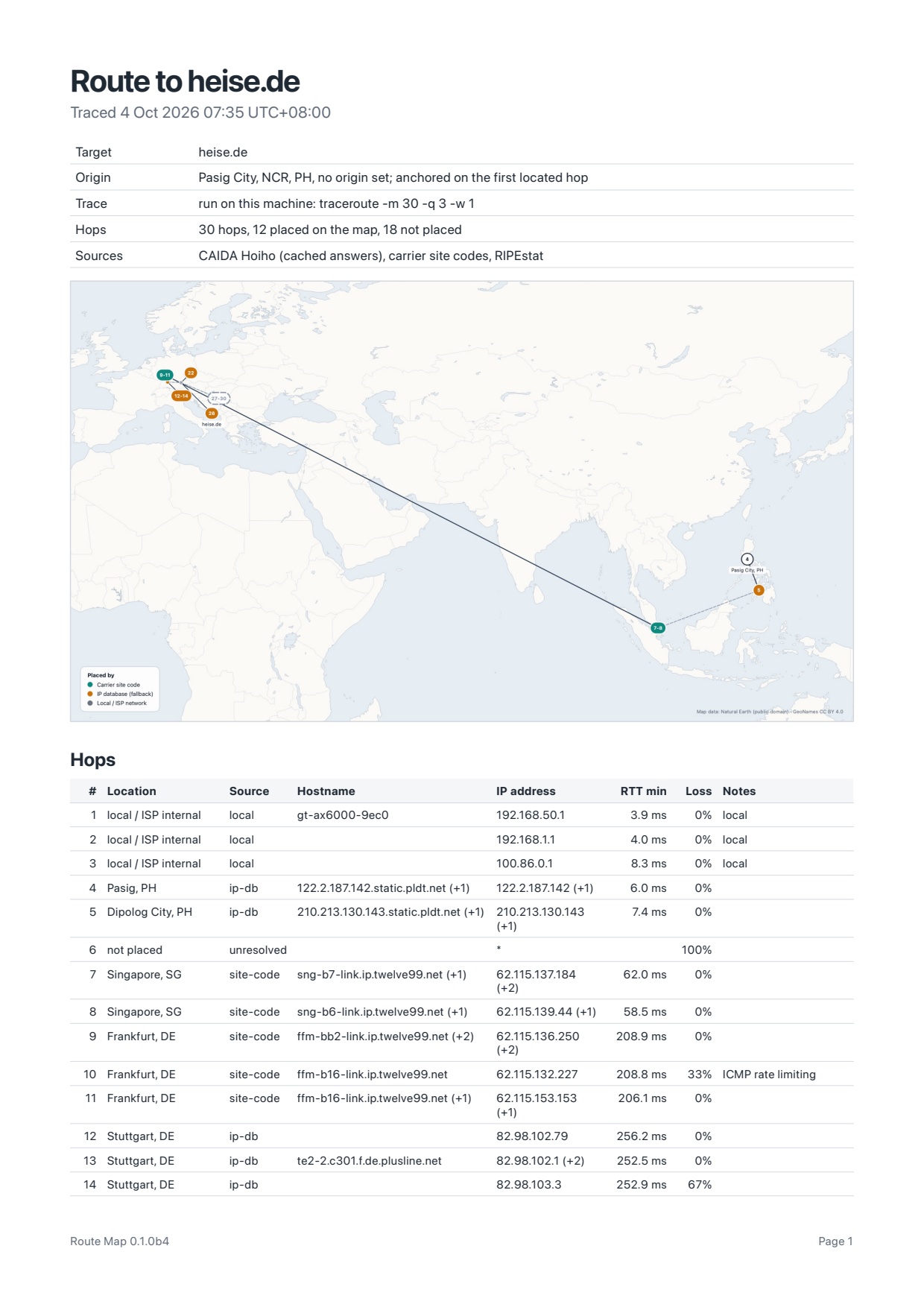Click the orange hop 26 marker above heise.de
The height and width of the screenshot is (1307, 924).
pos(212,413)
